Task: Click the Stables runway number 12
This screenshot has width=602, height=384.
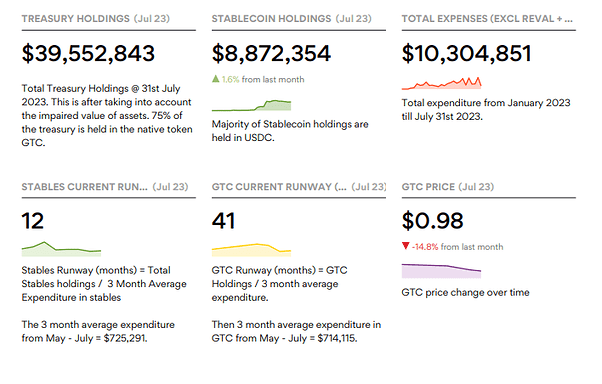Action: 33,221
